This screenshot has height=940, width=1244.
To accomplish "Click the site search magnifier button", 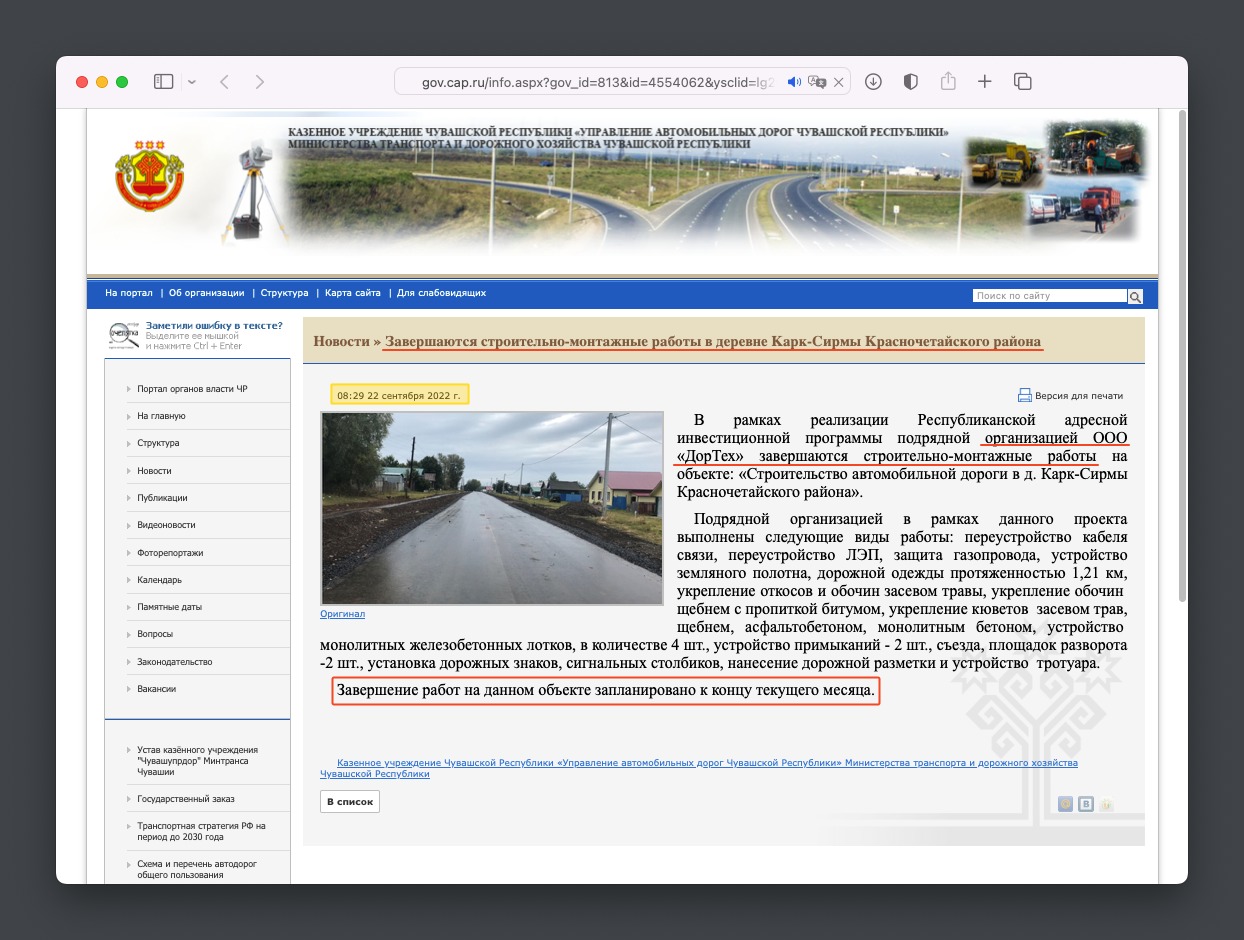I will point(1135,296).
